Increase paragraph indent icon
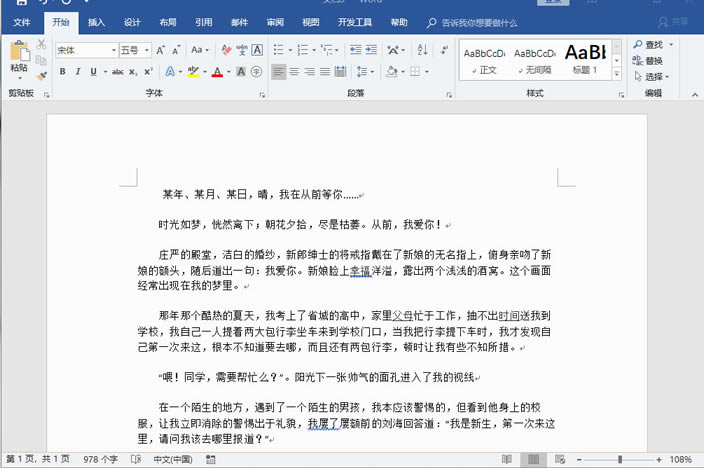The width and height of the screenshot is (704, 468). pyautogui.click(x=371, y=50)
